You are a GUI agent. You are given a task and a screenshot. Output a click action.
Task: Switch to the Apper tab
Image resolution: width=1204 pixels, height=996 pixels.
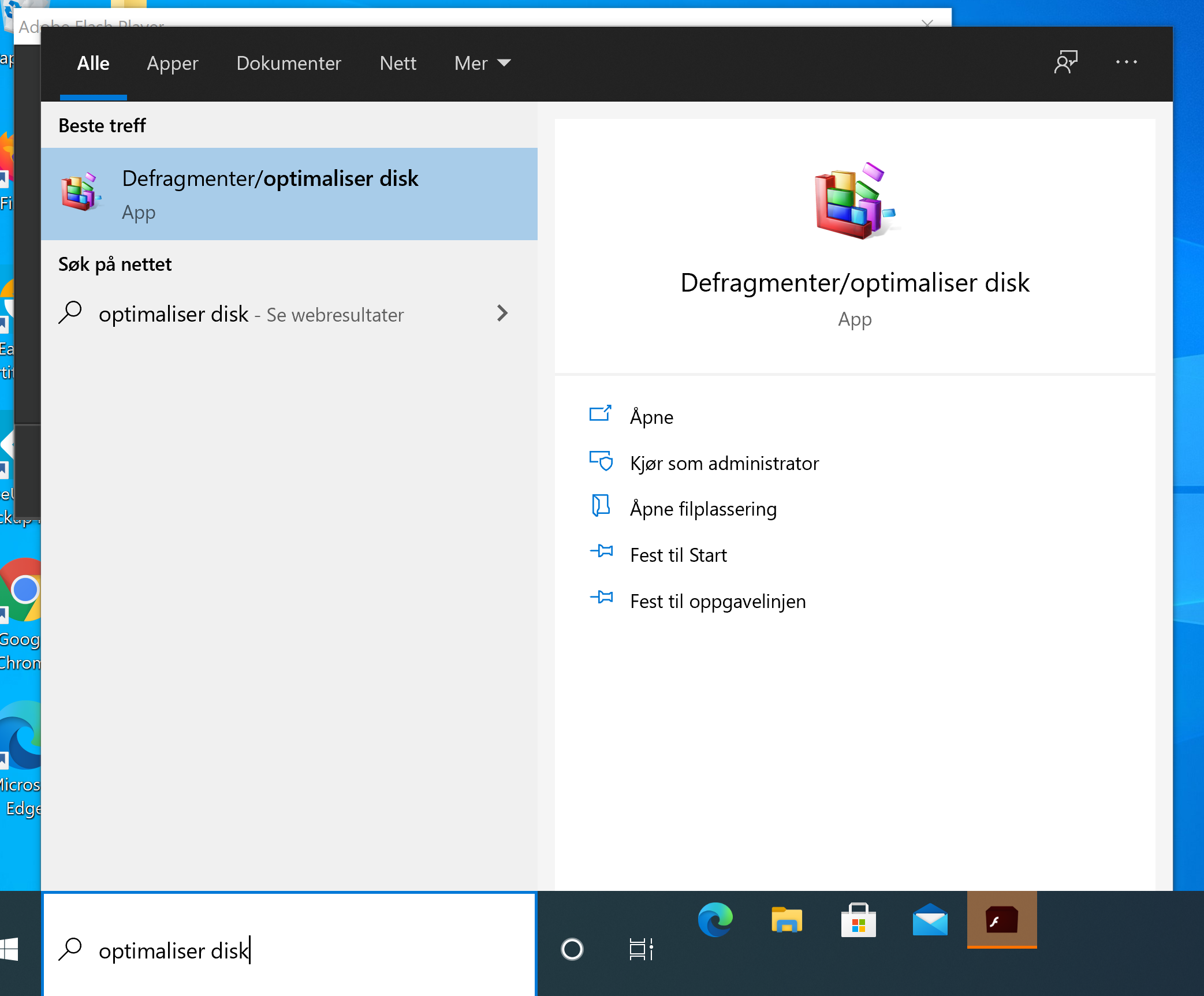pyautogui.click(x=172, y=63)
